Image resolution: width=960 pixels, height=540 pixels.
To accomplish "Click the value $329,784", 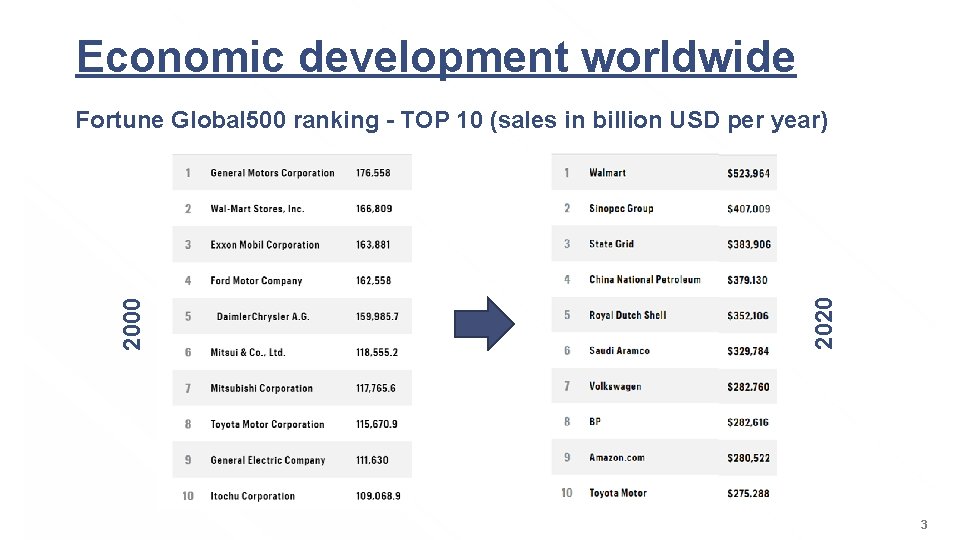I will 748,351.
